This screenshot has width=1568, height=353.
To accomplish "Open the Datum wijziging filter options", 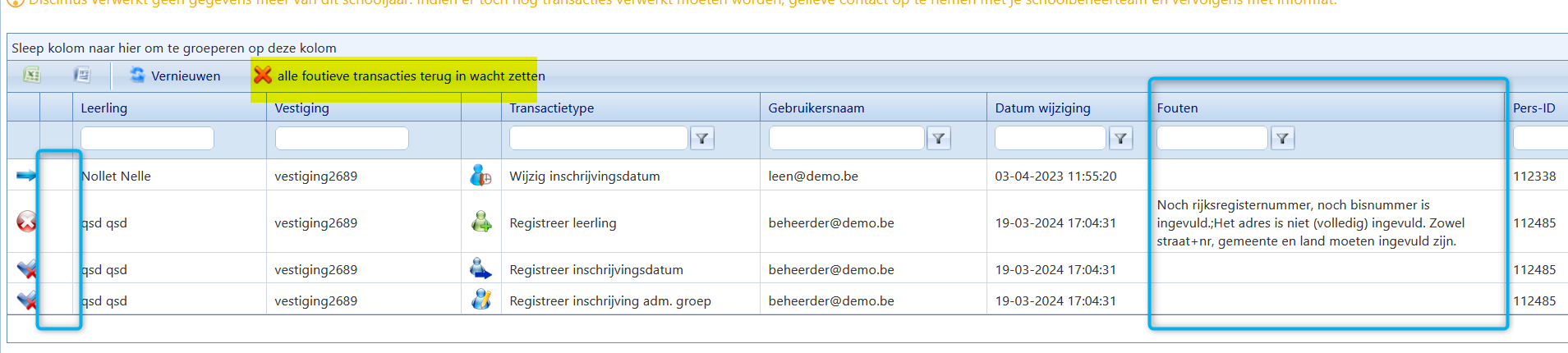I will [1120, 139].
